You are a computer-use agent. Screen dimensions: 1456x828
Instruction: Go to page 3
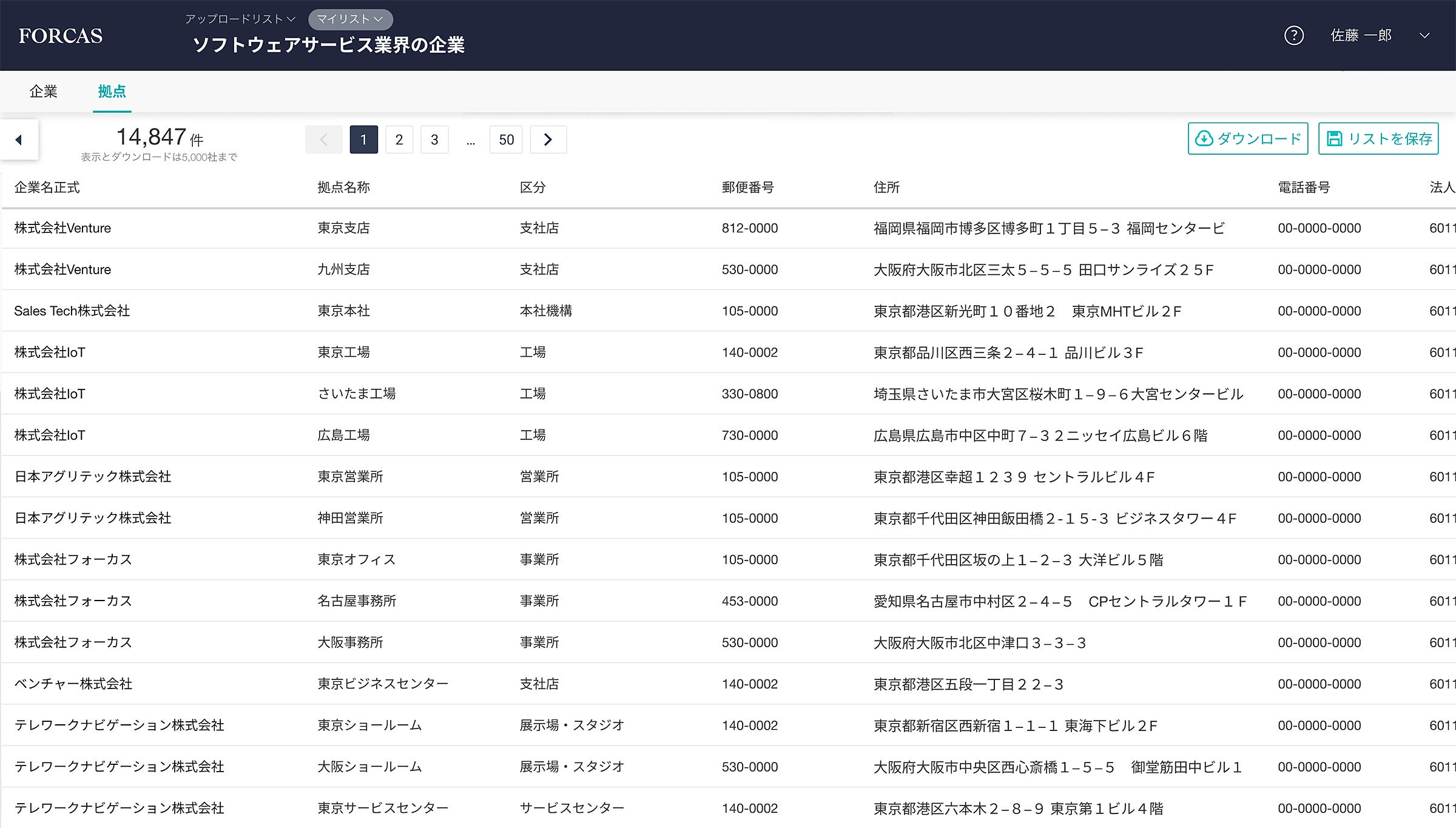tap(434, 140)
